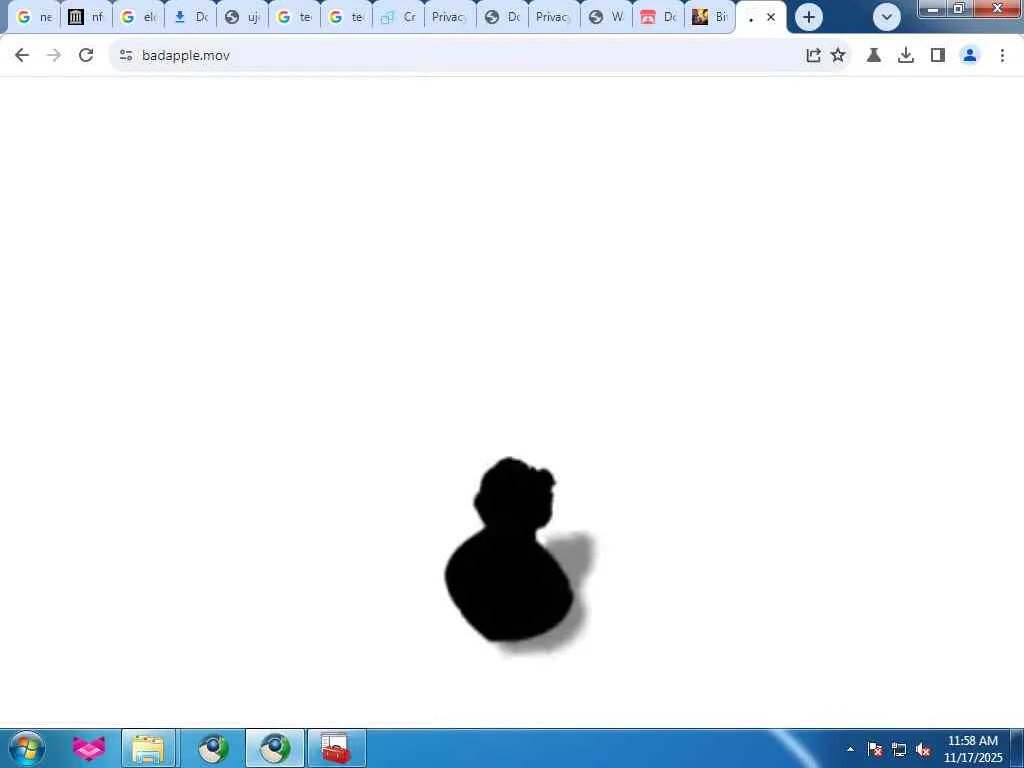Switch to the 'Bi' tab

[x=710, y=18]
